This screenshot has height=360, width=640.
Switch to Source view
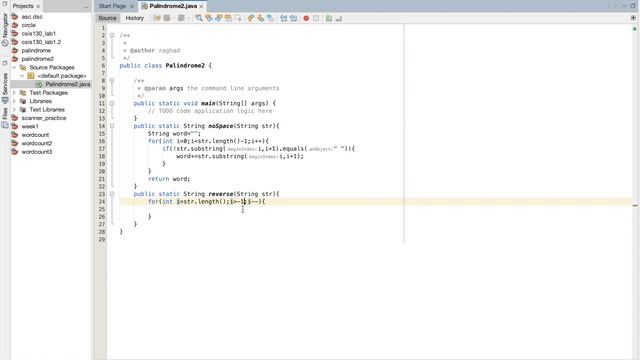107,18
